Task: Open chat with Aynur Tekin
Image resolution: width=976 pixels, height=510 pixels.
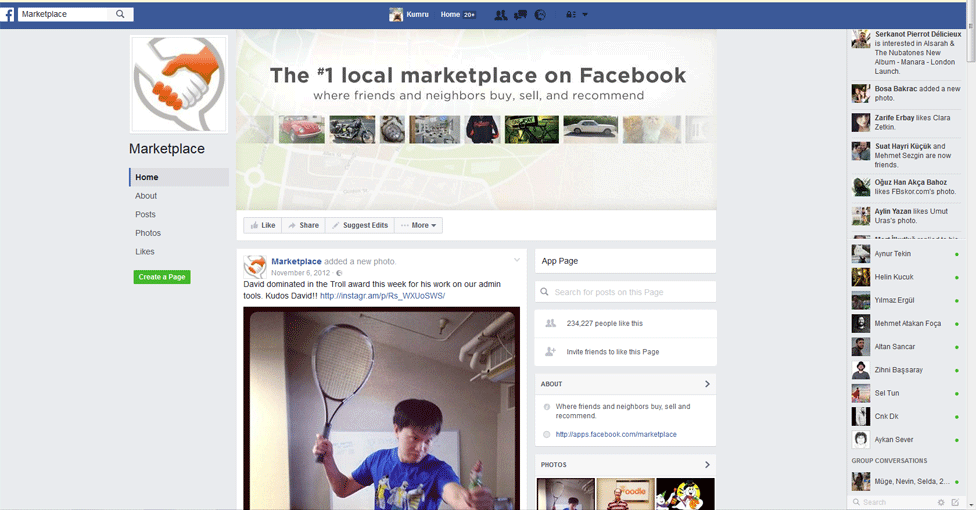Action: (906, 254)
